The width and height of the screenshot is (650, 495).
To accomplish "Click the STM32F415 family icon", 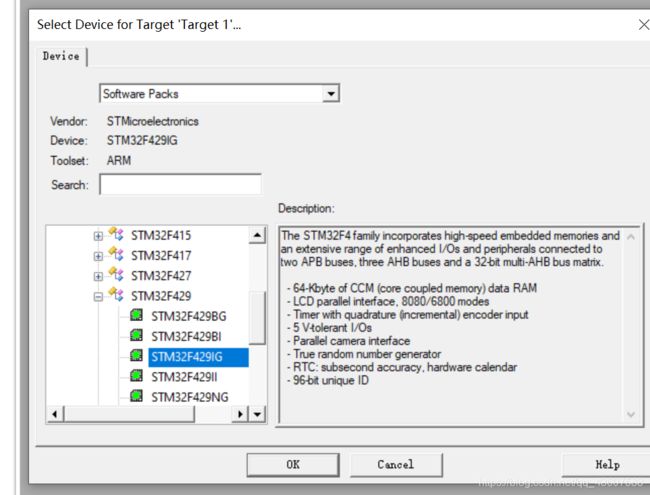I will click(116, 234).
